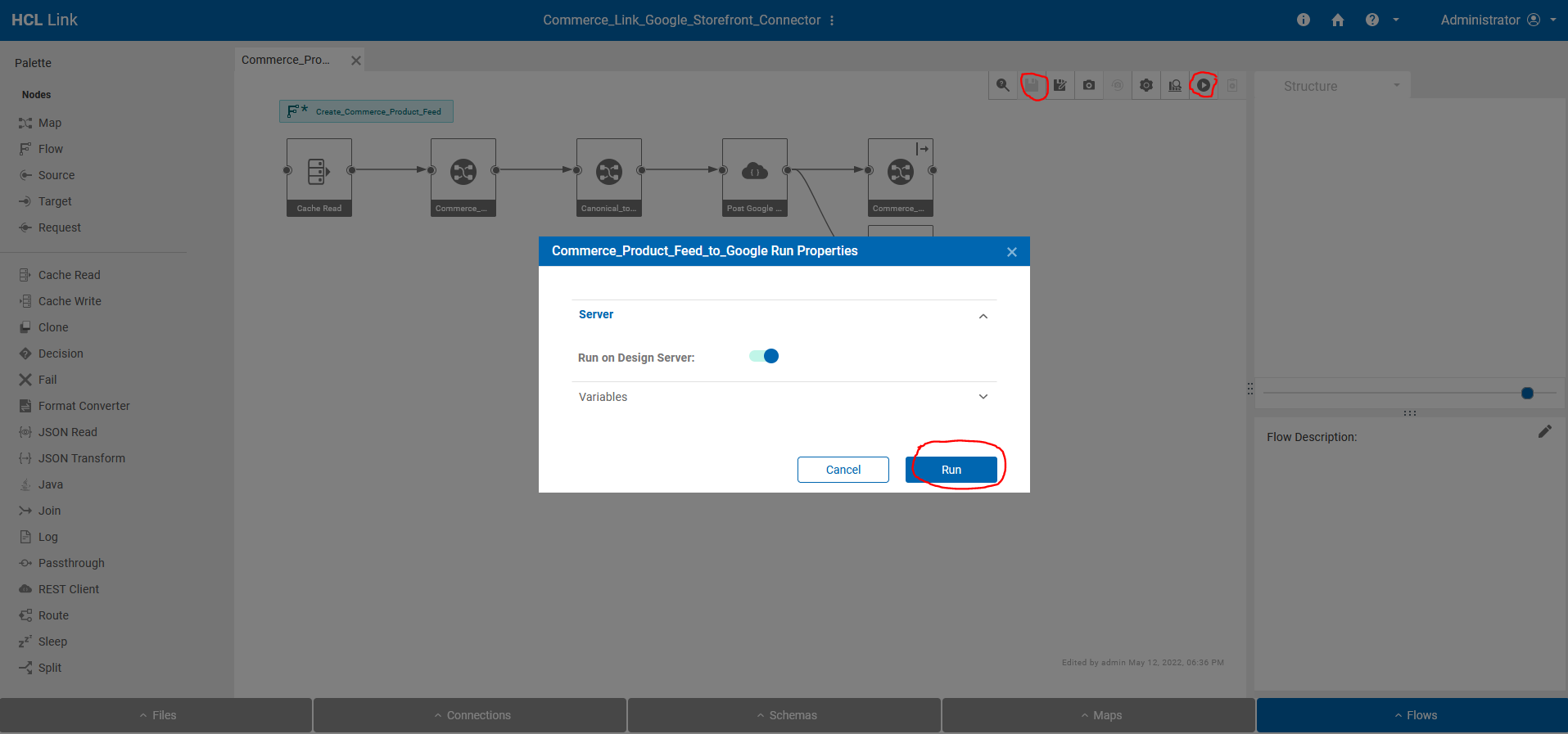1568x734 pixels.
Task: Select the Target node in palette
Action: pyautogui.click(x=45, y=201)
